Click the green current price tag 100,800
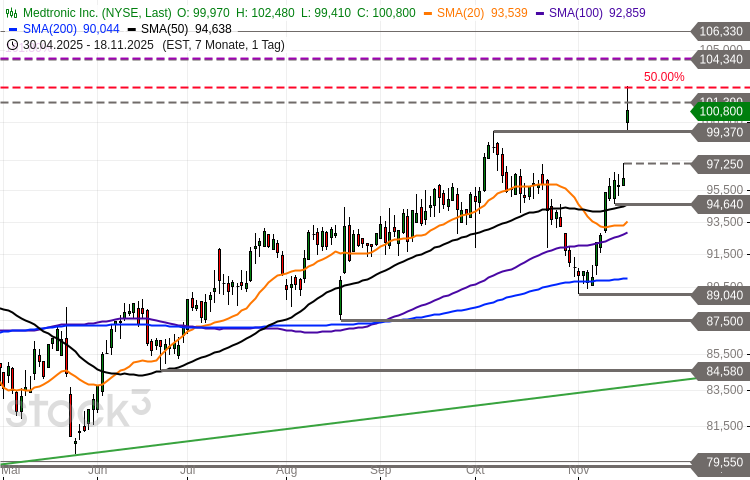 [x=720, y=111]
